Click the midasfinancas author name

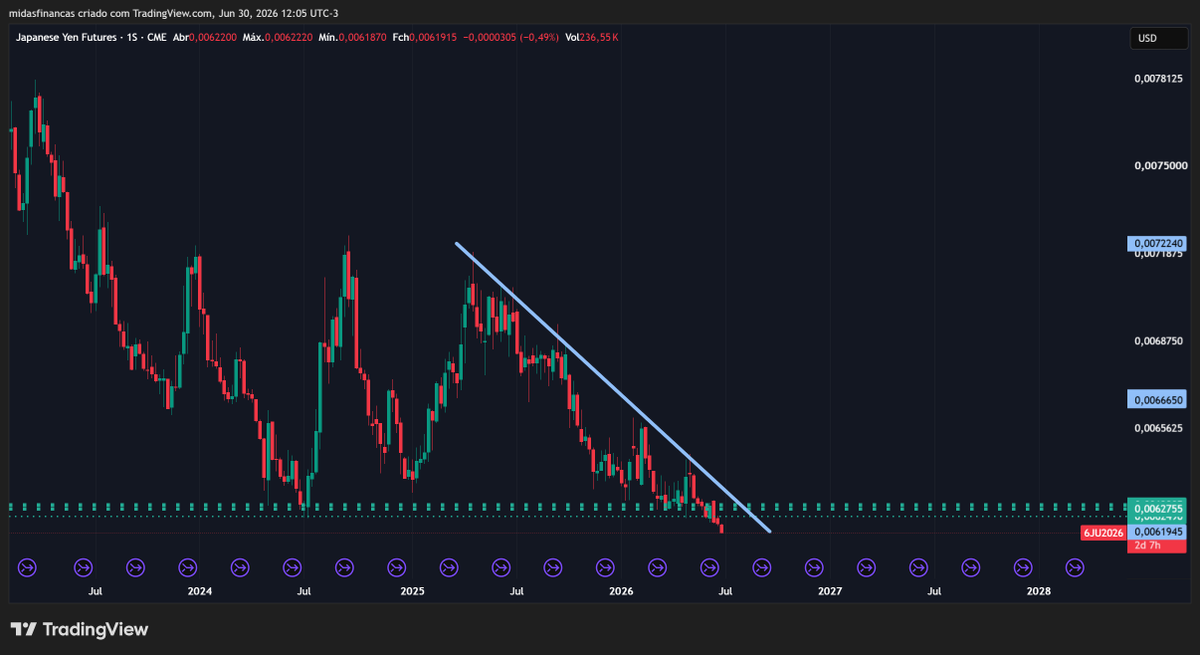[x=40, y=13]
